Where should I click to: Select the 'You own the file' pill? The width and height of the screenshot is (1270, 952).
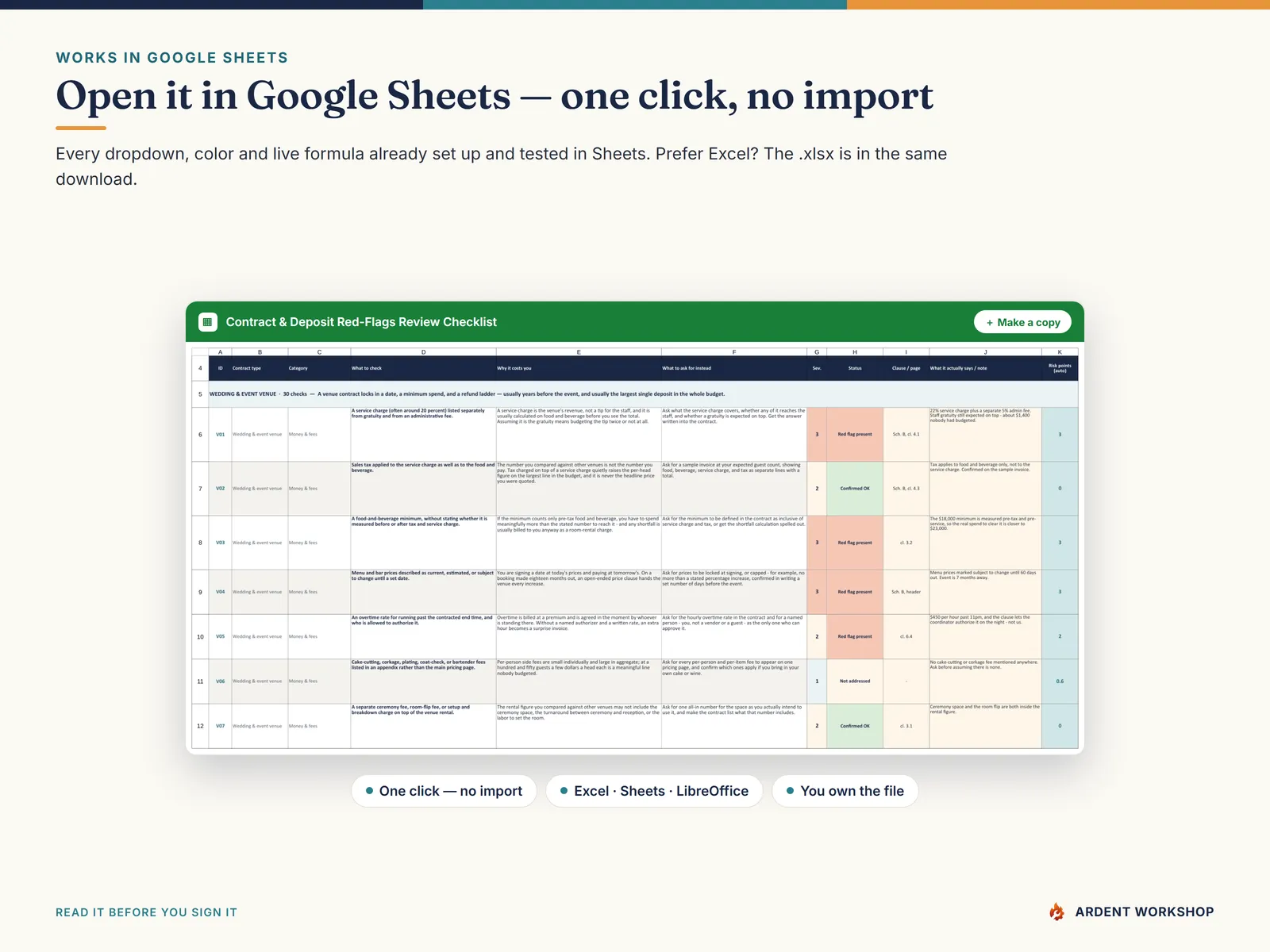click(x=845, y=791)
